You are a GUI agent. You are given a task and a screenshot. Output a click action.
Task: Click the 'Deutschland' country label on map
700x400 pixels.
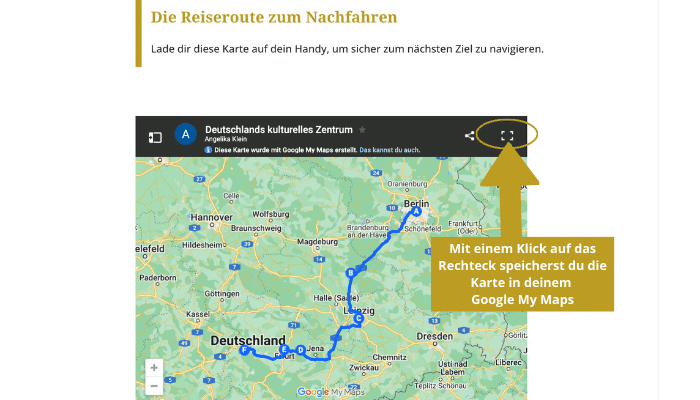(x=248, y=341)
